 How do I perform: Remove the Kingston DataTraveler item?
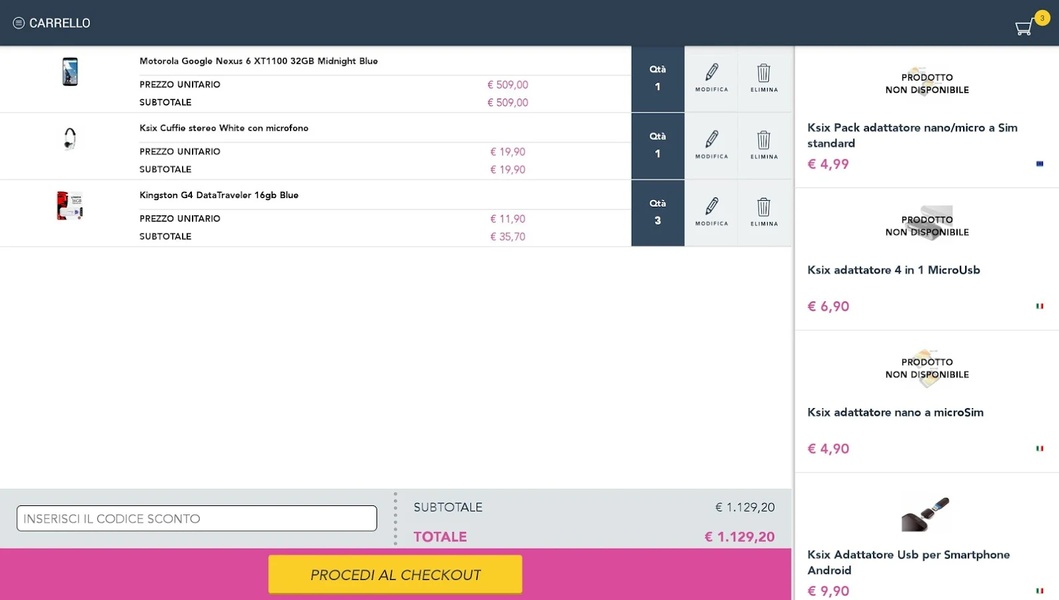pos(764,212)
